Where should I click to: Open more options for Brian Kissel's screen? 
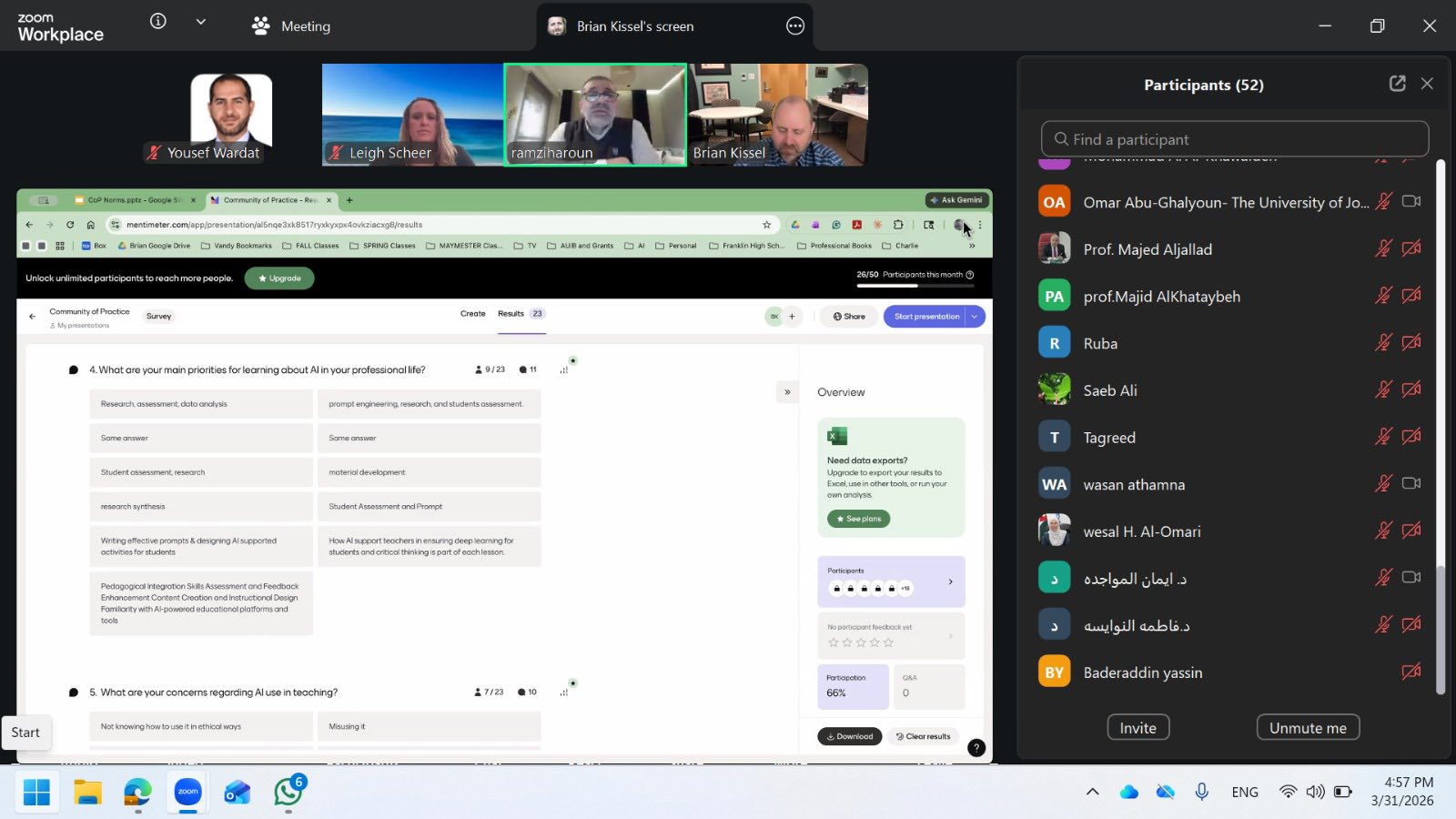pos(795,26)
